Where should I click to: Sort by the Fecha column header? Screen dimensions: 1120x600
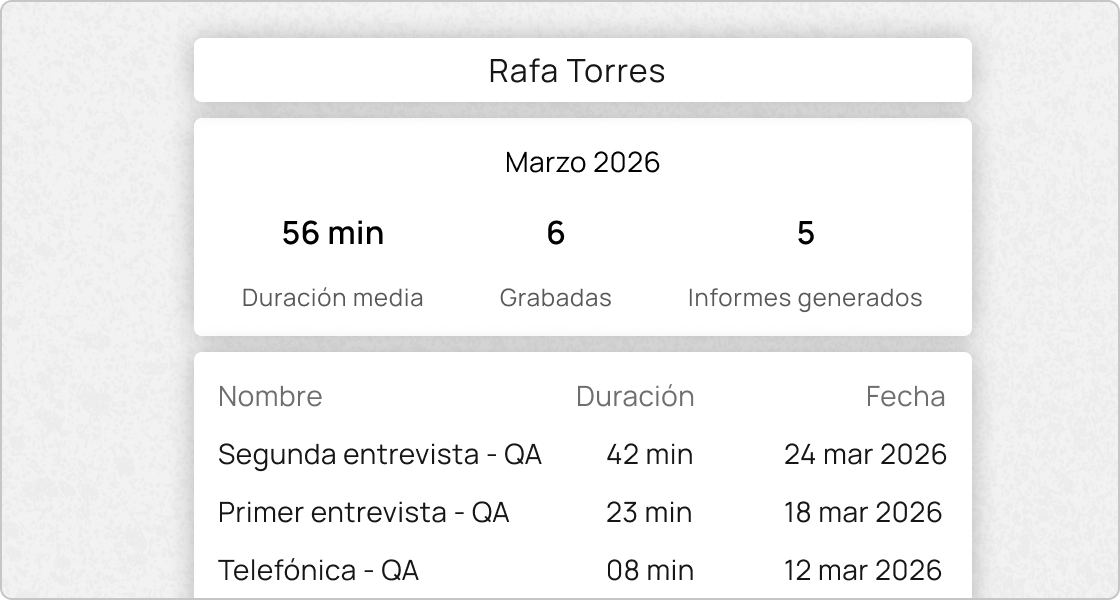pyautogui.click(x=905, y=396)
